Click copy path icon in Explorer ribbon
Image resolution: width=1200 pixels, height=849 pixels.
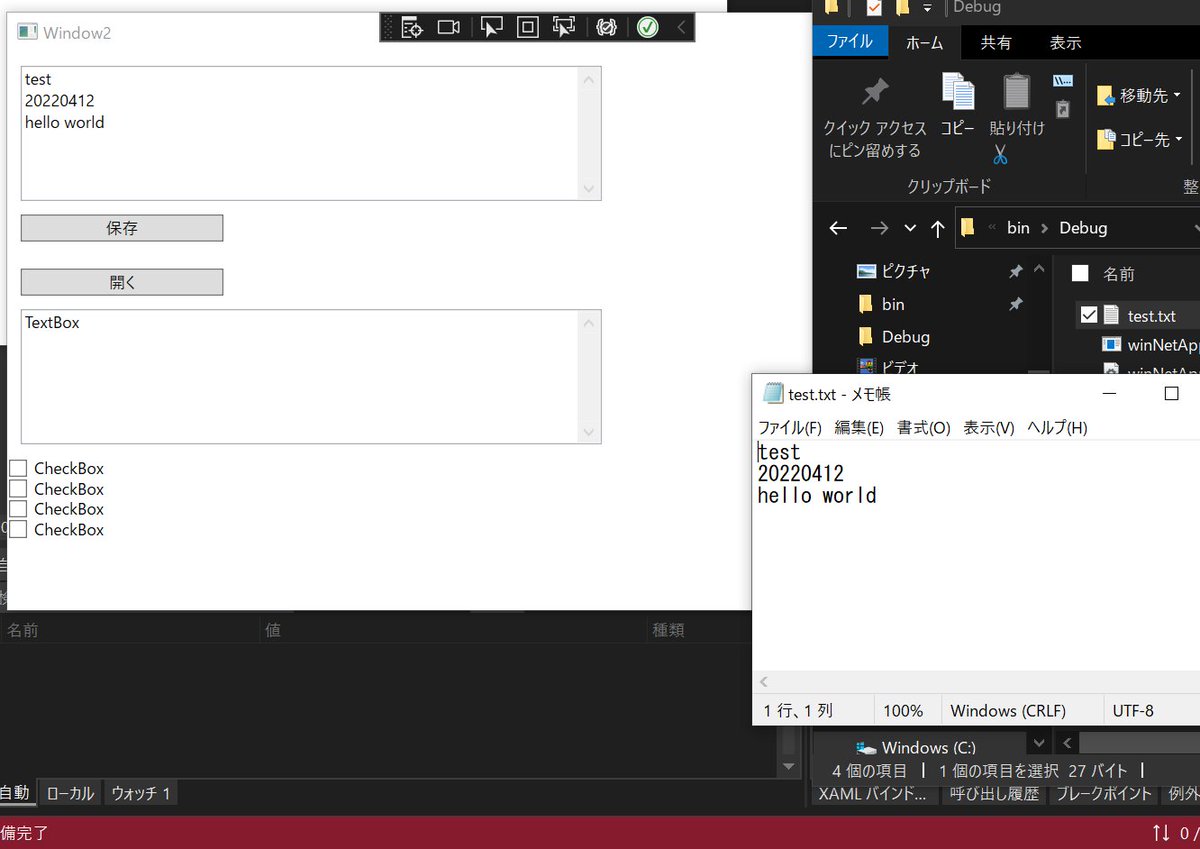1063,80
